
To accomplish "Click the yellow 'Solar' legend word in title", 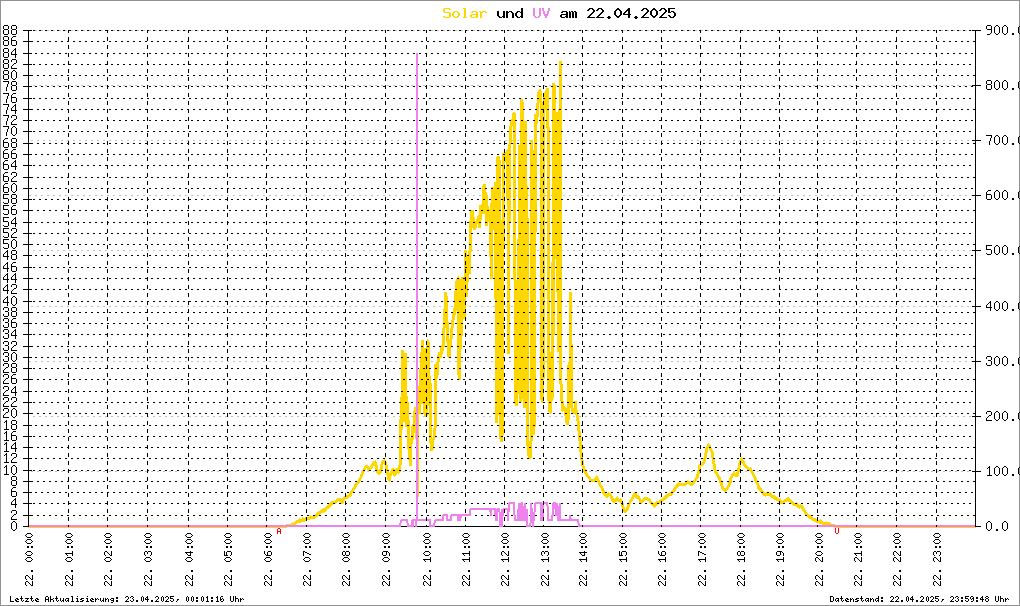I will (x=465, y=13).
